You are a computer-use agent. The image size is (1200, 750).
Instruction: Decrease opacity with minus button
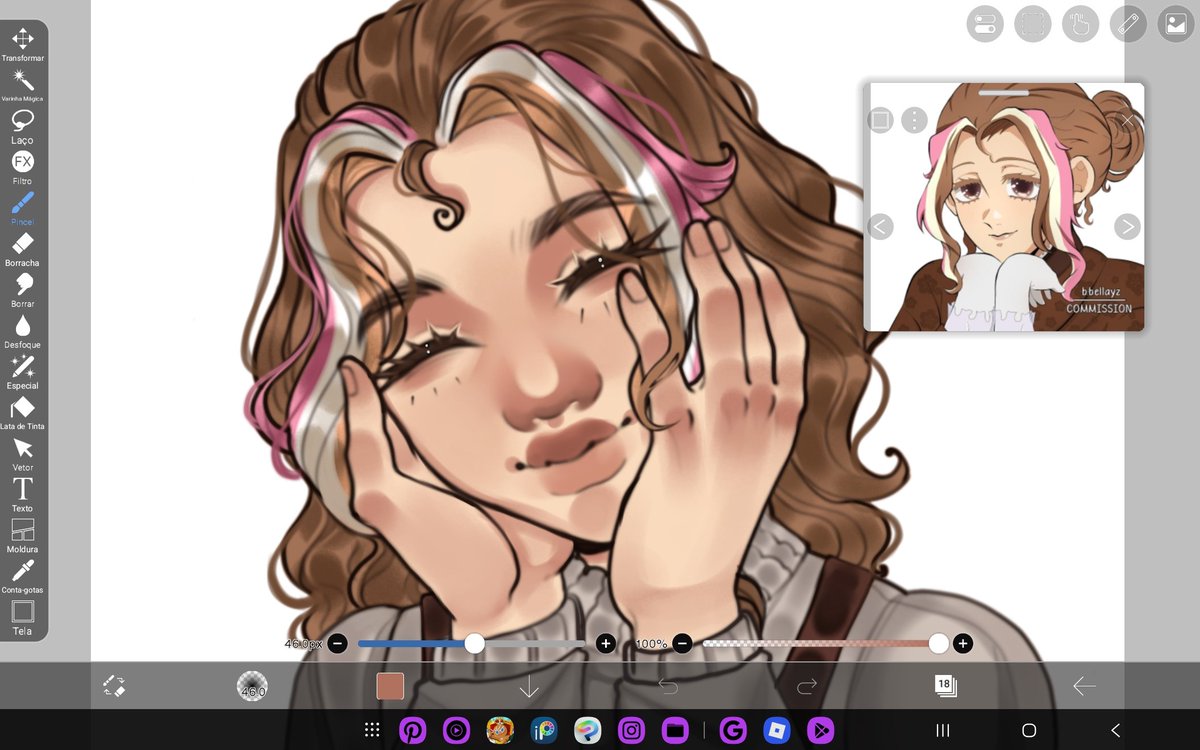click(682, 644)
